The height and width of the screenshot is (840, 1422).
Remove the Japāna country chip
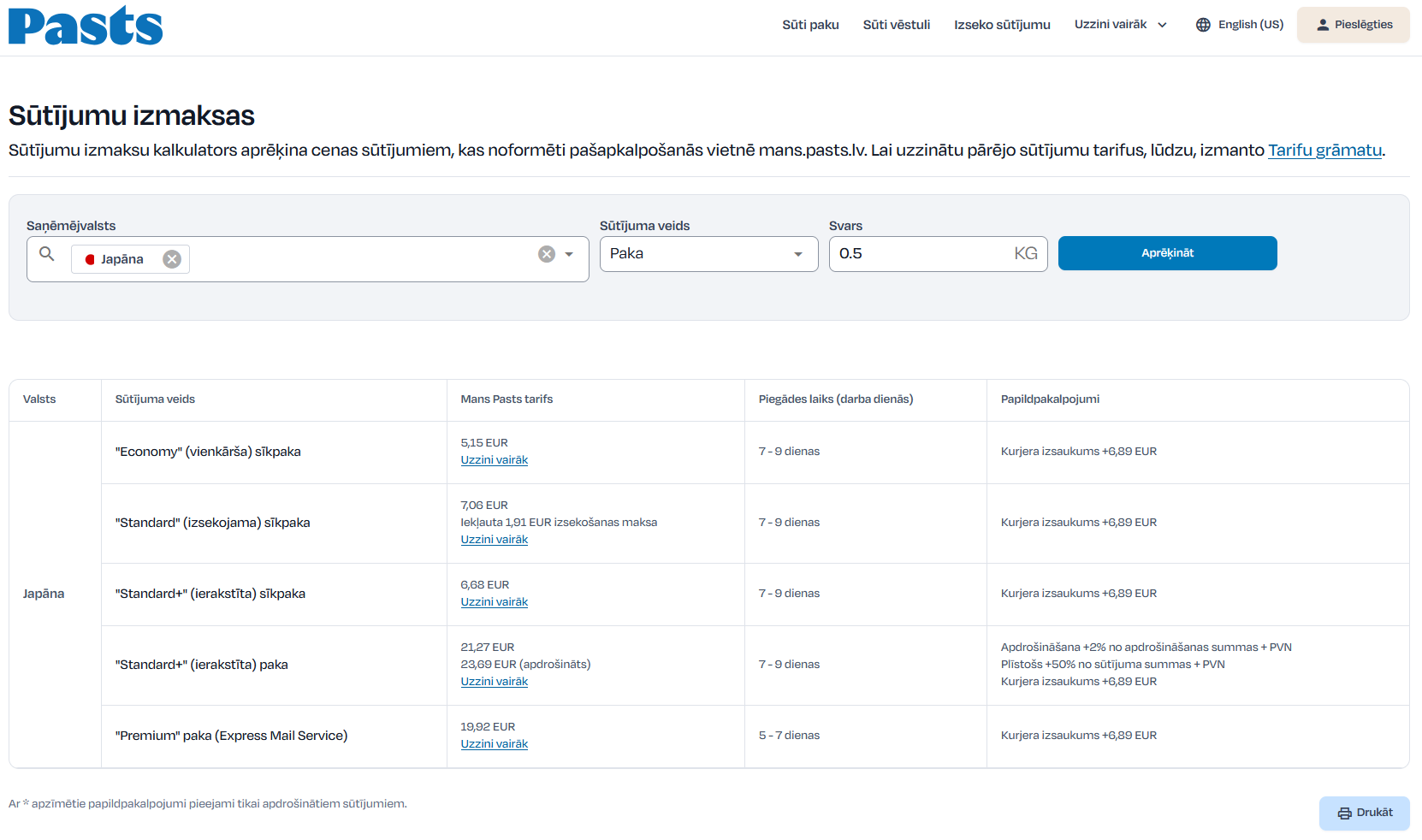(x=172, y=259)
